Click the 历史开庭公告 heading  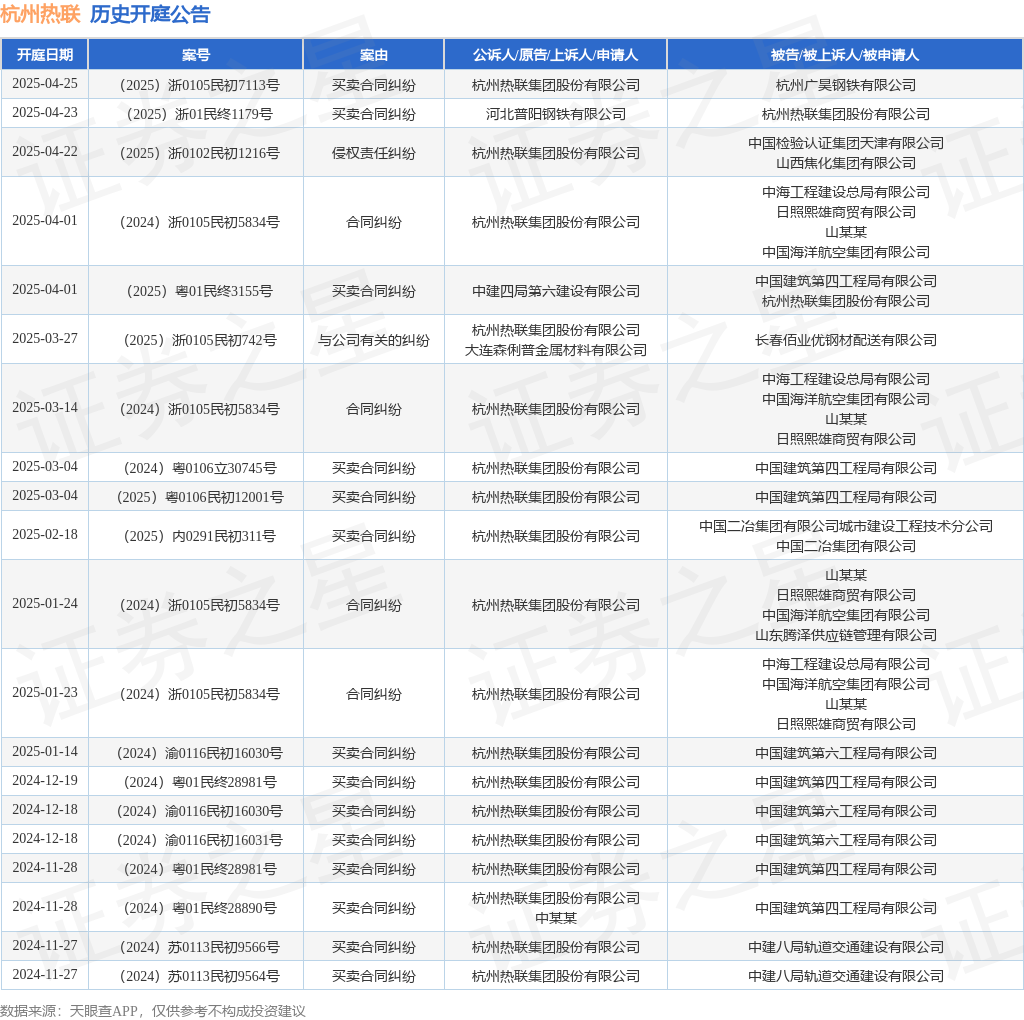coord(150,14)
